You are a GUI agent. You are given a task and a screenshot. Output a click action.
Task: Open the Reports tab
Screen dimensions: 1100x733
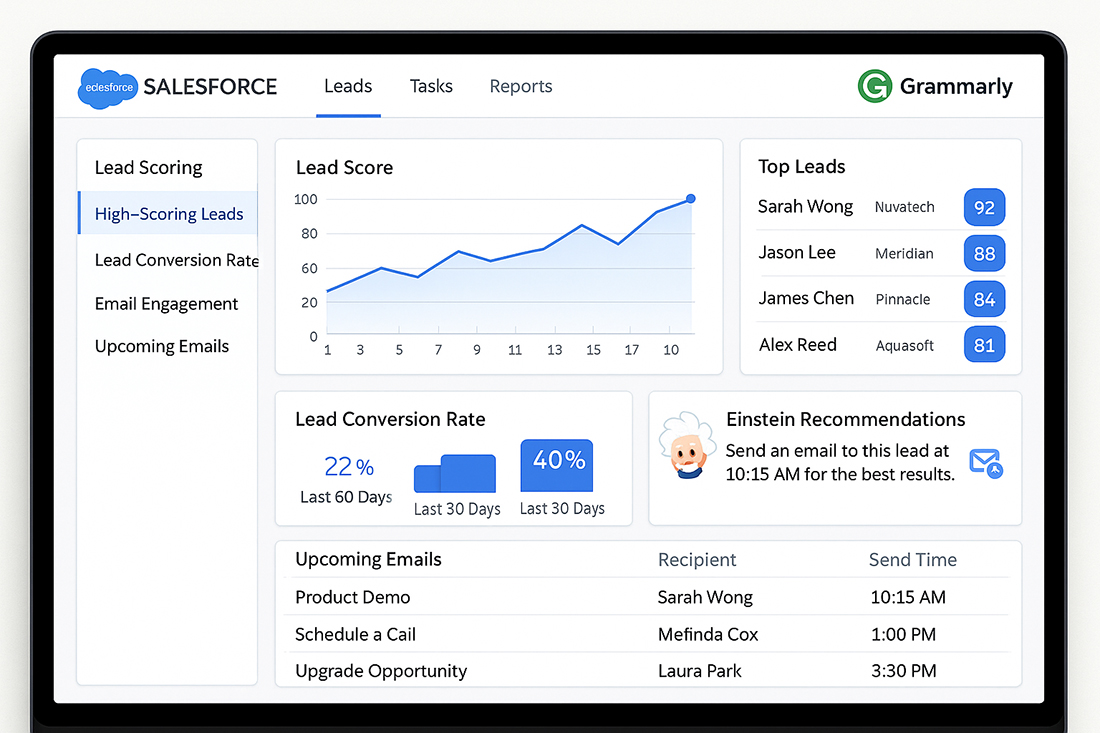521,86
